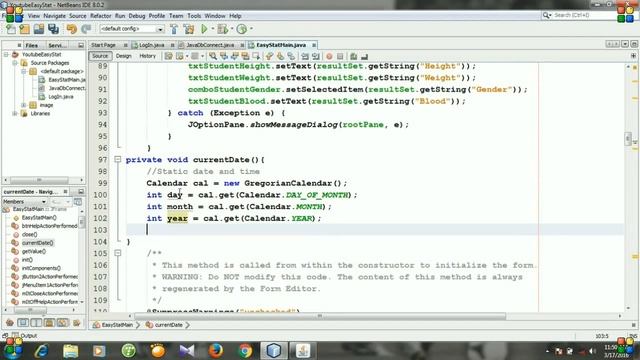The width and height of the screenshot is (640, 360).
Task: Switch editor to Design view
Action: pos(124,56)
